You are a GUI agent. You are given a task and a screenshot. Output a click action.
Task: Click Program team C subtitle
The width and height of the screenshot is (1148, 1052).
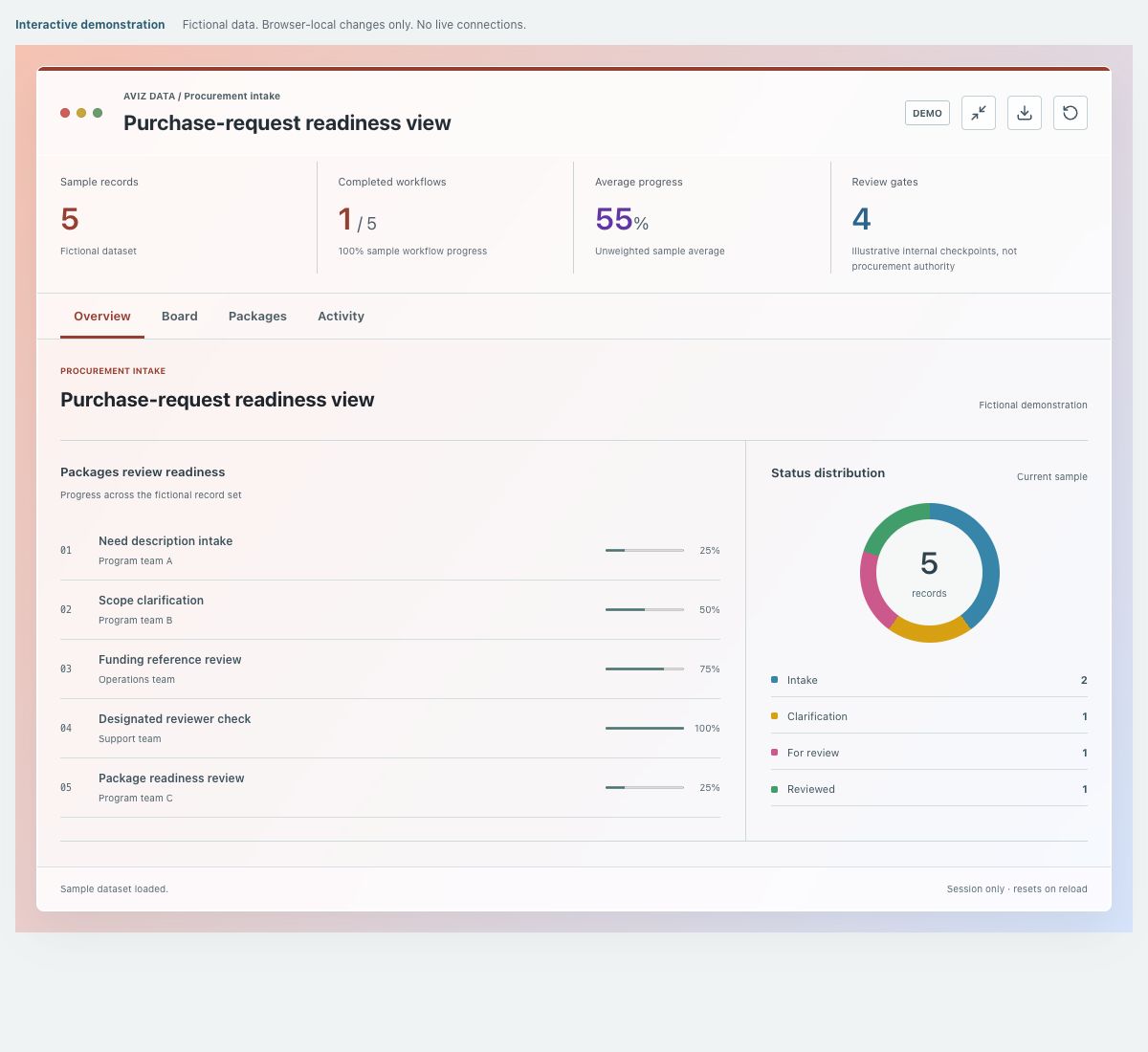[x=136, y=799]
